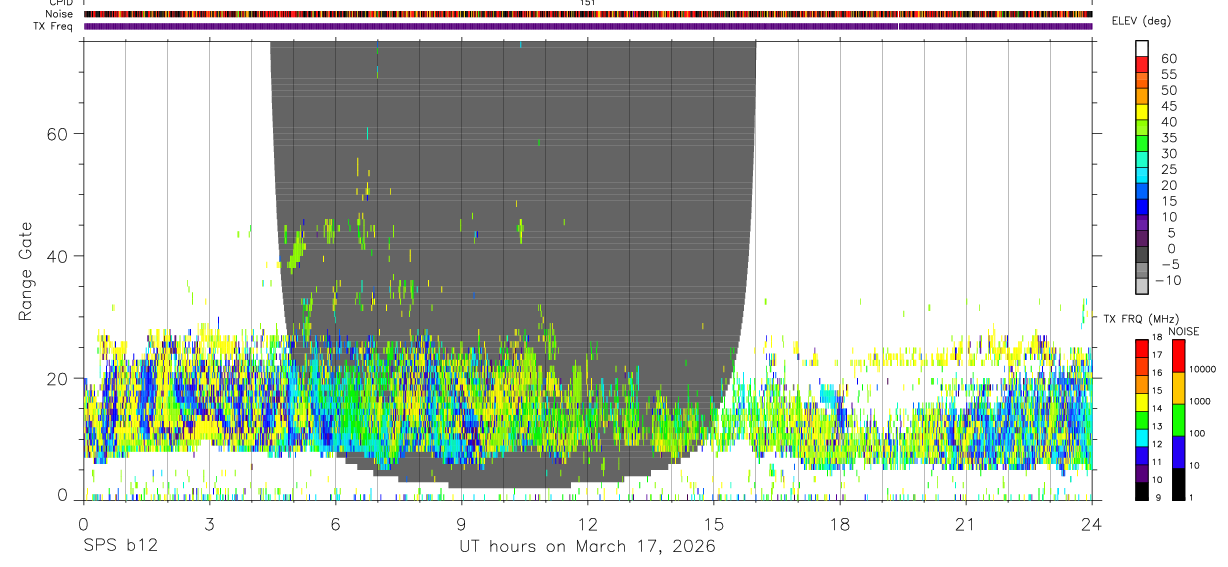Click the light gray -10 elevation swatch
This screenshot has height=567, width=1228.
point(1142,286)
